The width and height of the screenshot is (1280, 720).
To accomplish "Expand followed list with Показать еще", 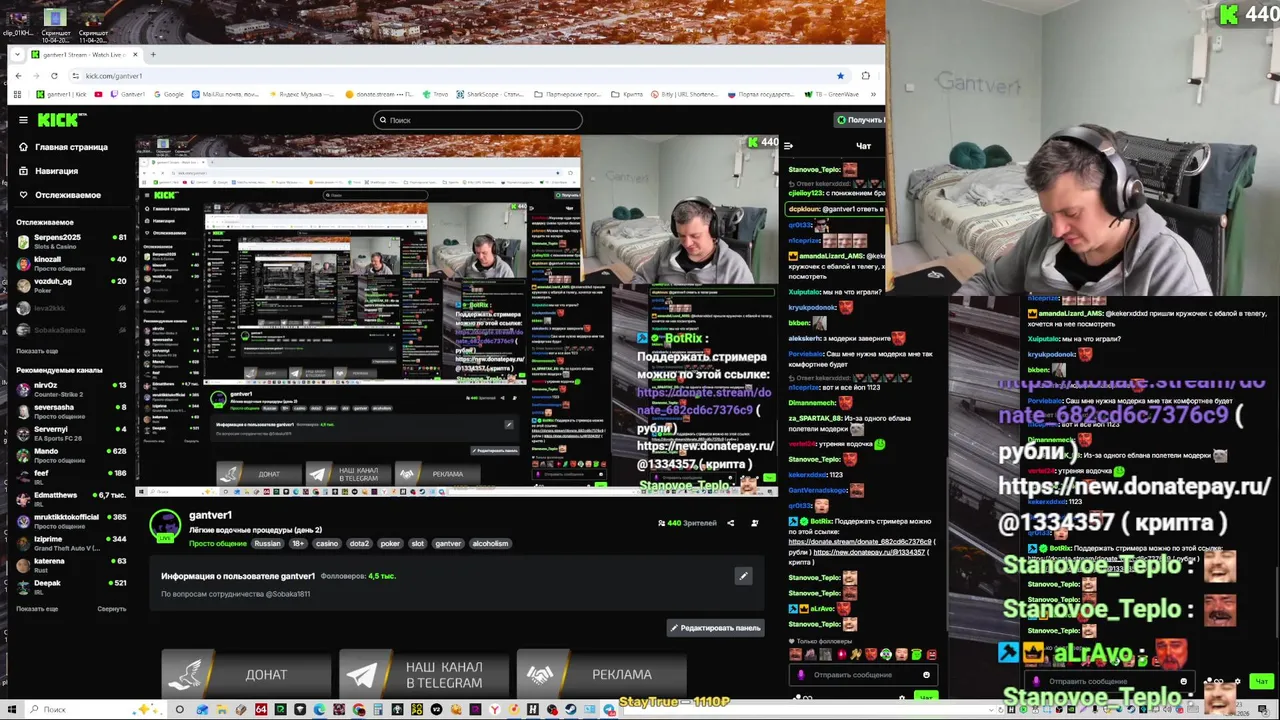I will 37,351.
